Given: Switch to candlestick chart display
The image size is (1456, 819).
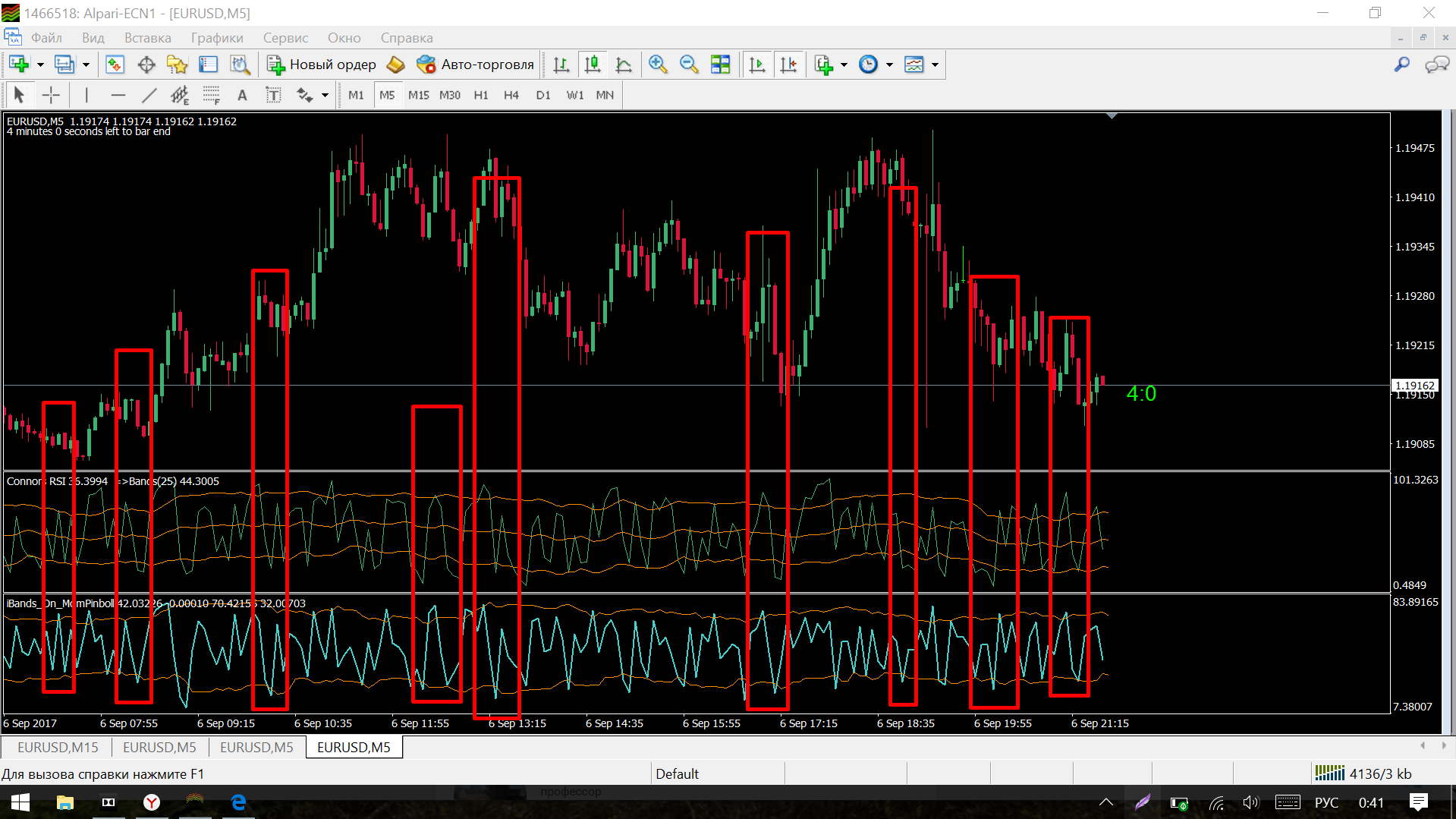Looking at the screenshot, I should tap(593, 65).
